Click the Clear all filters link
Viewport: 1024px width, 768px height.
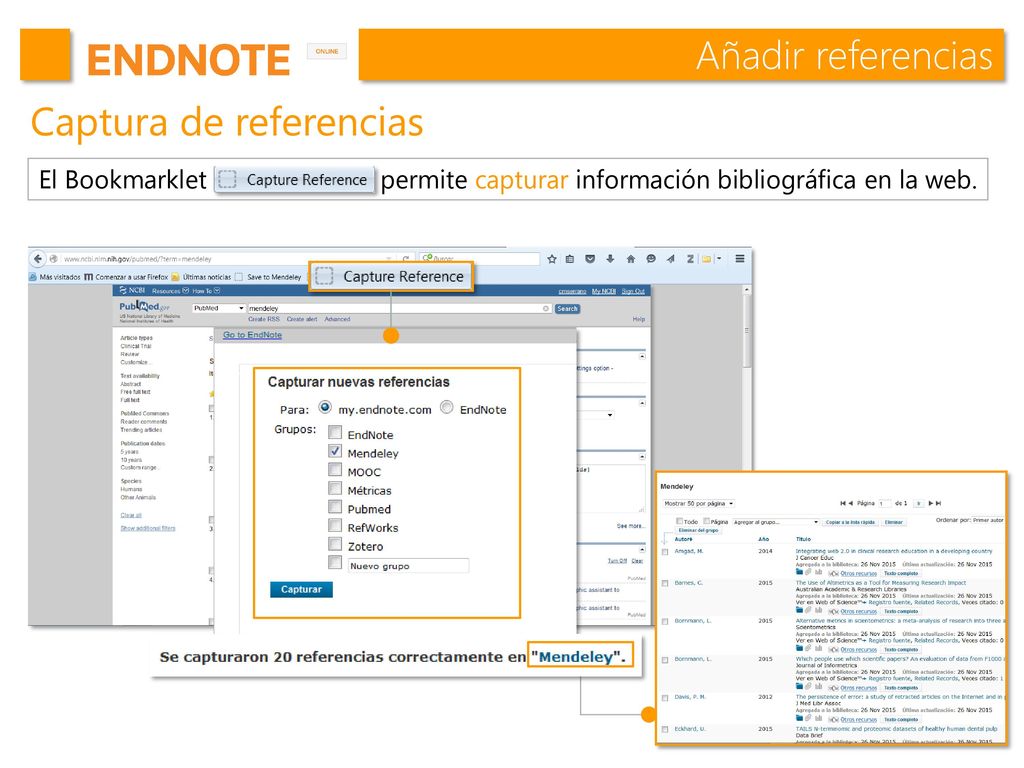point(131,515)
